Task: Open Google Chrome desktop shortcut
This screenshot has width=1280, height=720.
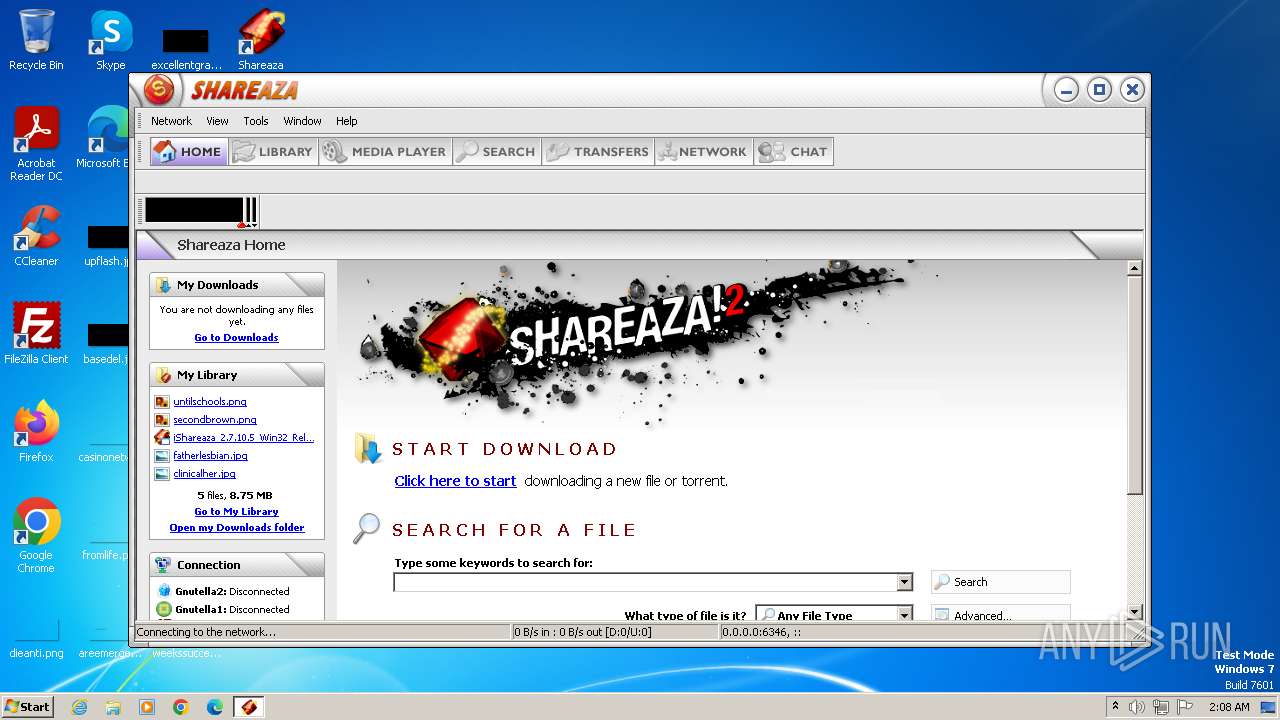Action: click(36, 535)
